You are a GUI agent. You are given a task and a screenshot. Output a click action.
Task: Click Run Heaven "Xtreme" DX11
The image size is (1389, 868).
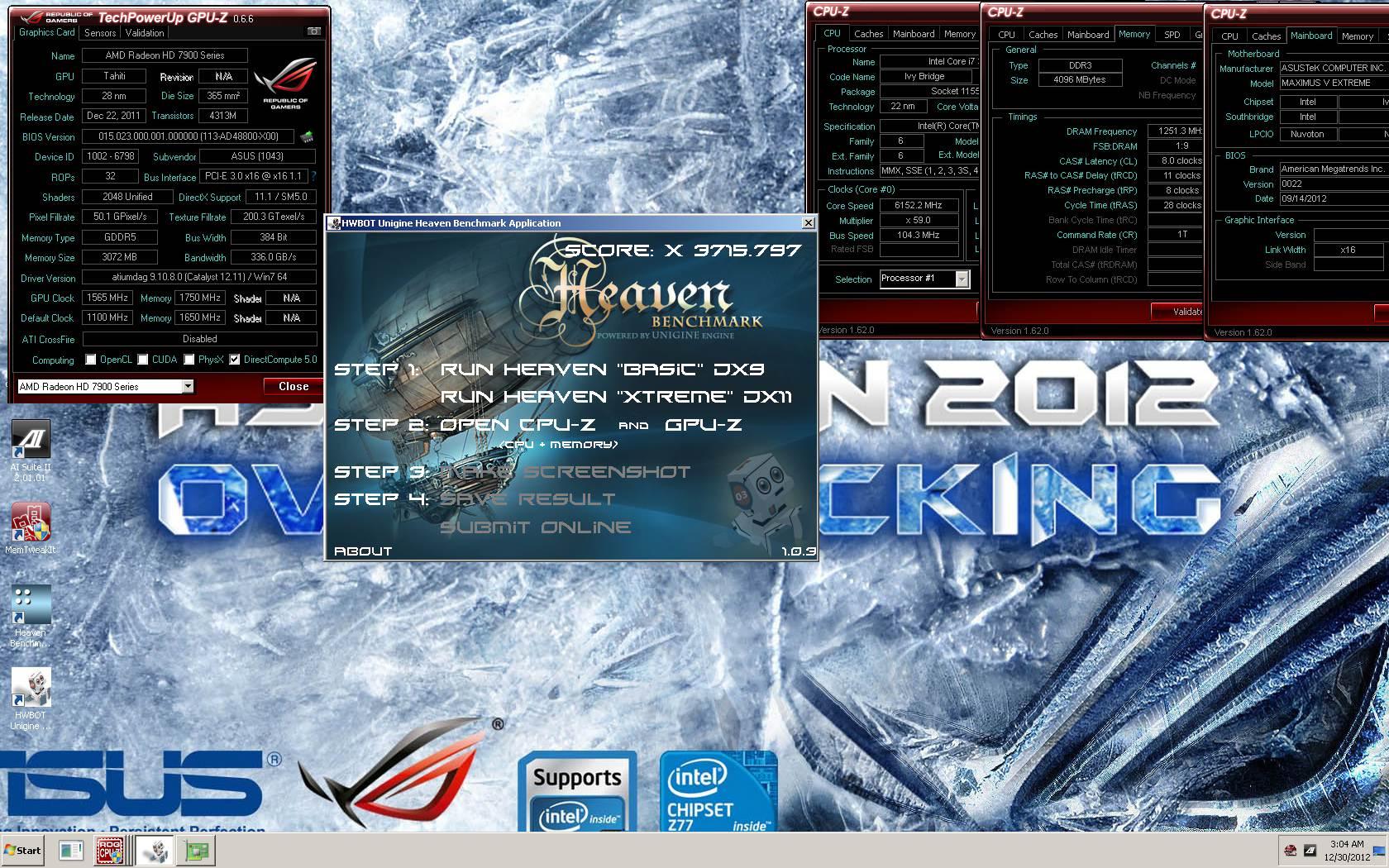[616, 397]
